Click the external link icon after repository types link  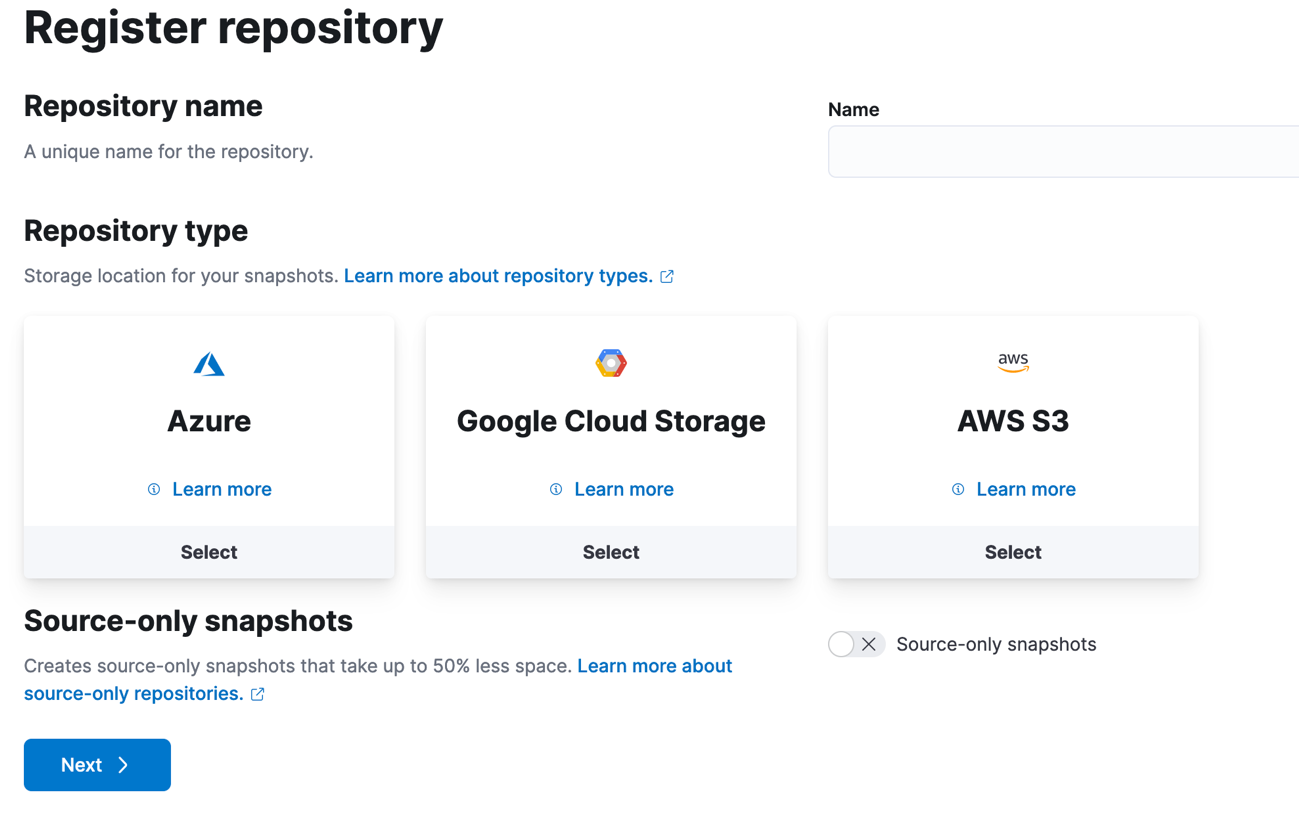(666, 276)
